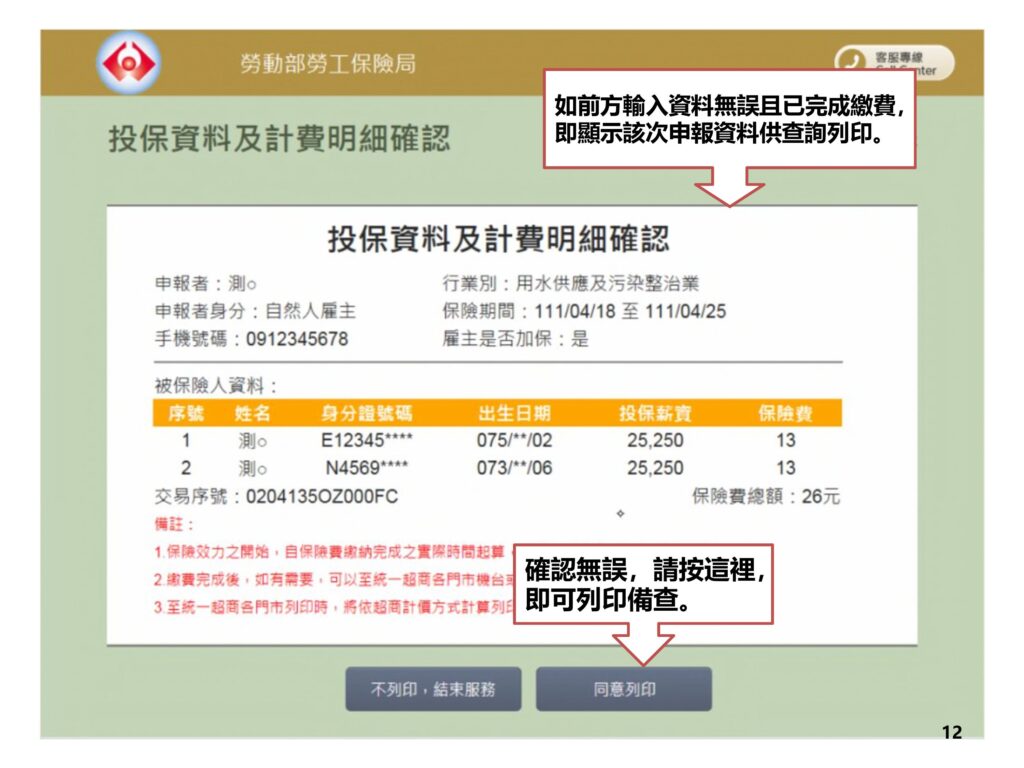Click the customer service phone icon
Screen dimensions: 1024x768
(851, 61)
